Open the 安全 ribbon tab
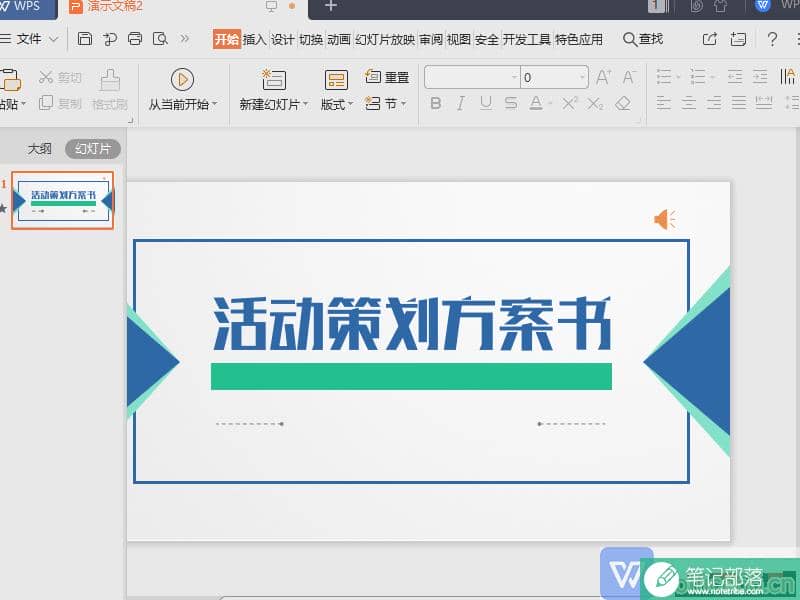This screenshot has height=600, width=800. 487,39
